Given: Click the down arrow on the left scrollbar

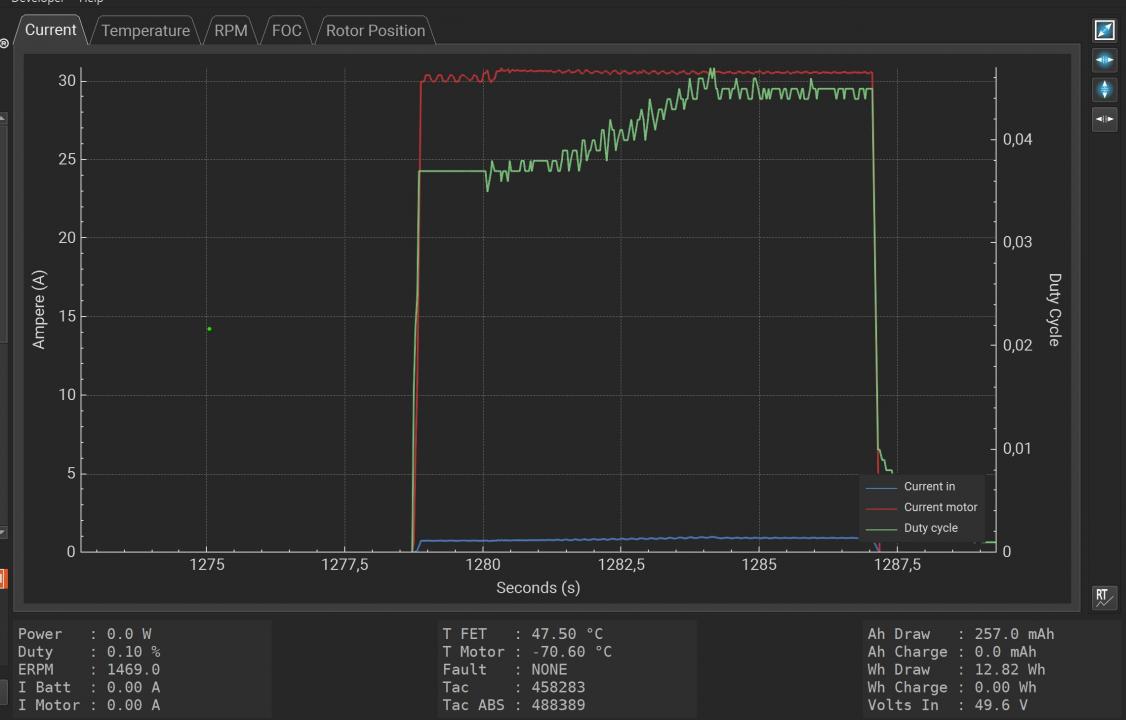Looking at the screenshot, I should [x=4, y=533].
